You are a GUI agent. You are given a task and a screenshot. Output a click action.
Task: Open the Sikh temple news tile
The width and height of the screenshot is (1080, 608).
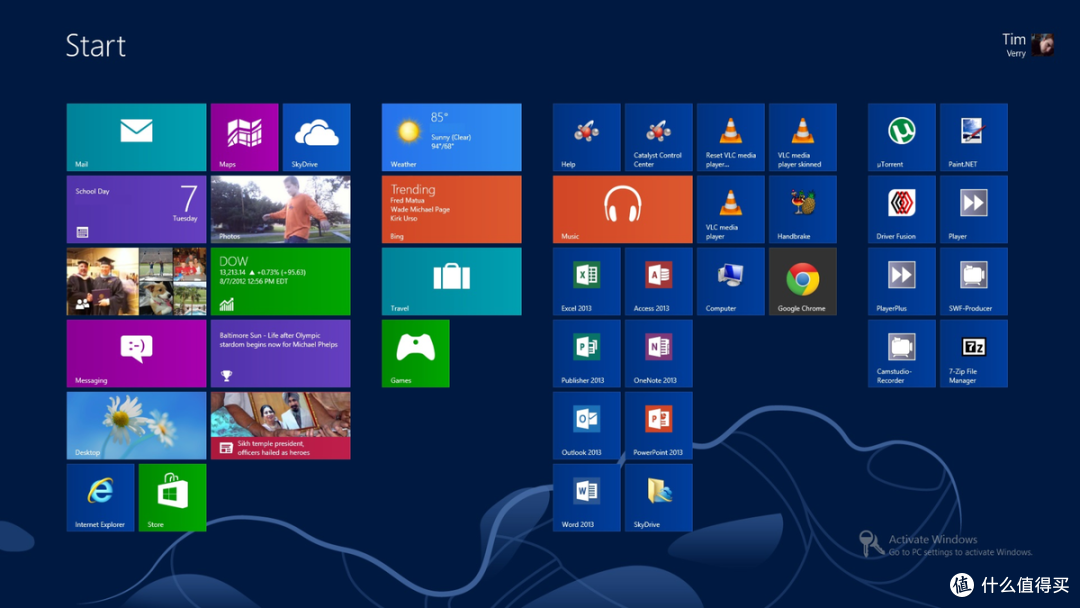tap(280, 426)
